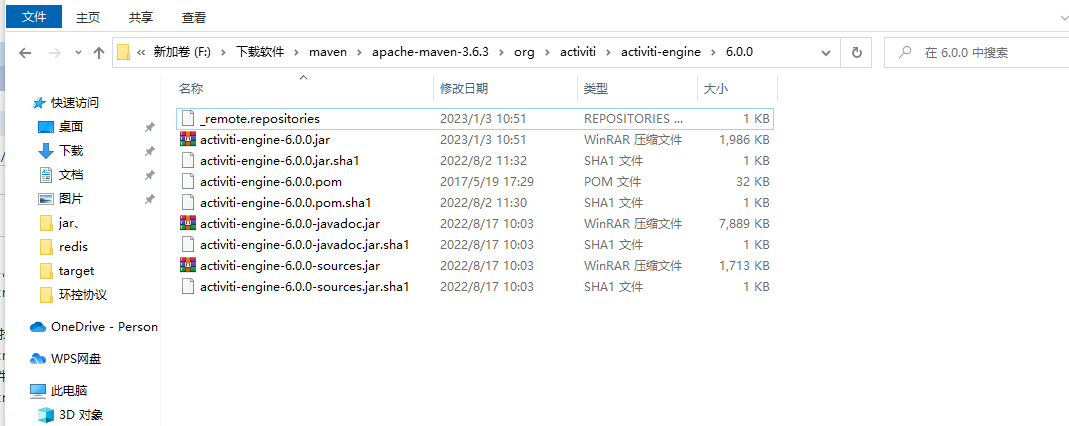
Task: Open the 环控协议 folder in sidebar
Action: coord(82,294)
